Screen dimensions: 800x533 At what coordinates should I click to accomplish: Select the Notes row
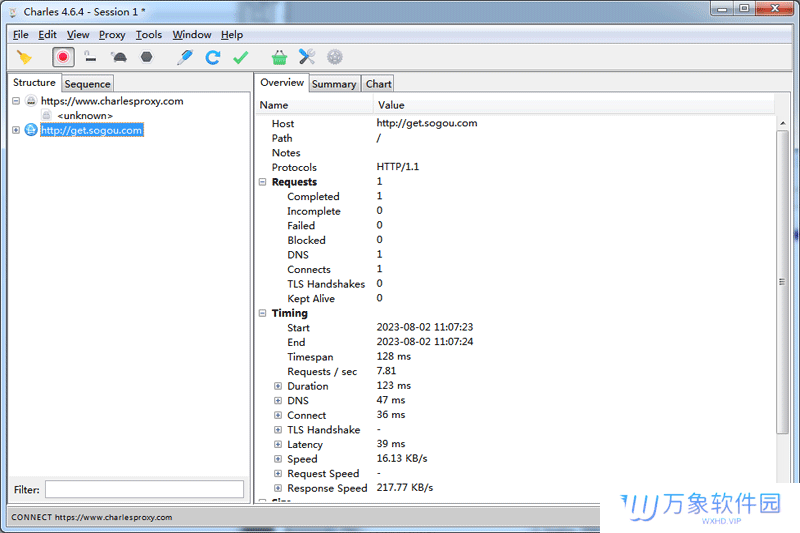pos(515,153)
